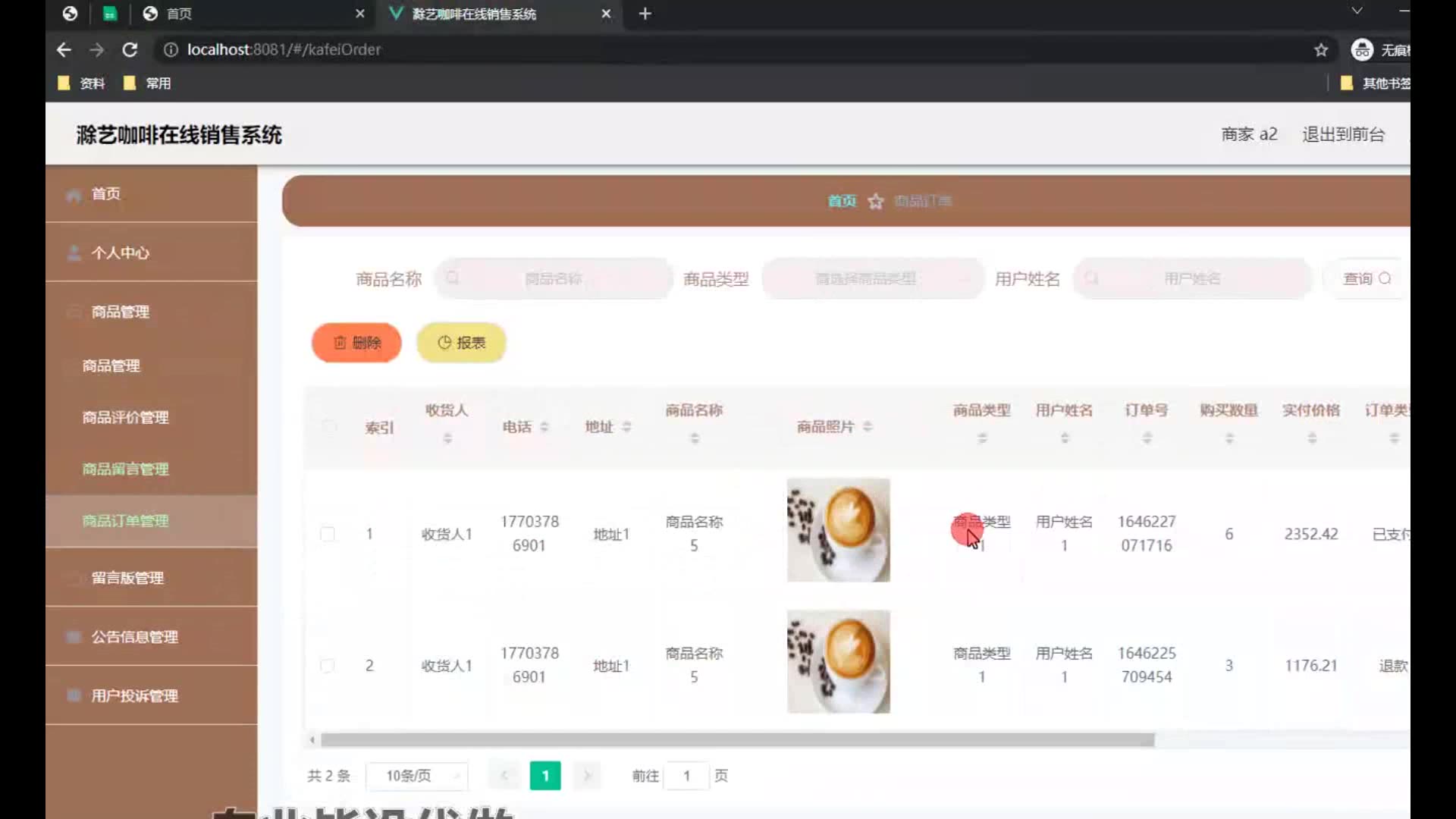Open 商品留言管理 in the sidebar

(125, 469)
